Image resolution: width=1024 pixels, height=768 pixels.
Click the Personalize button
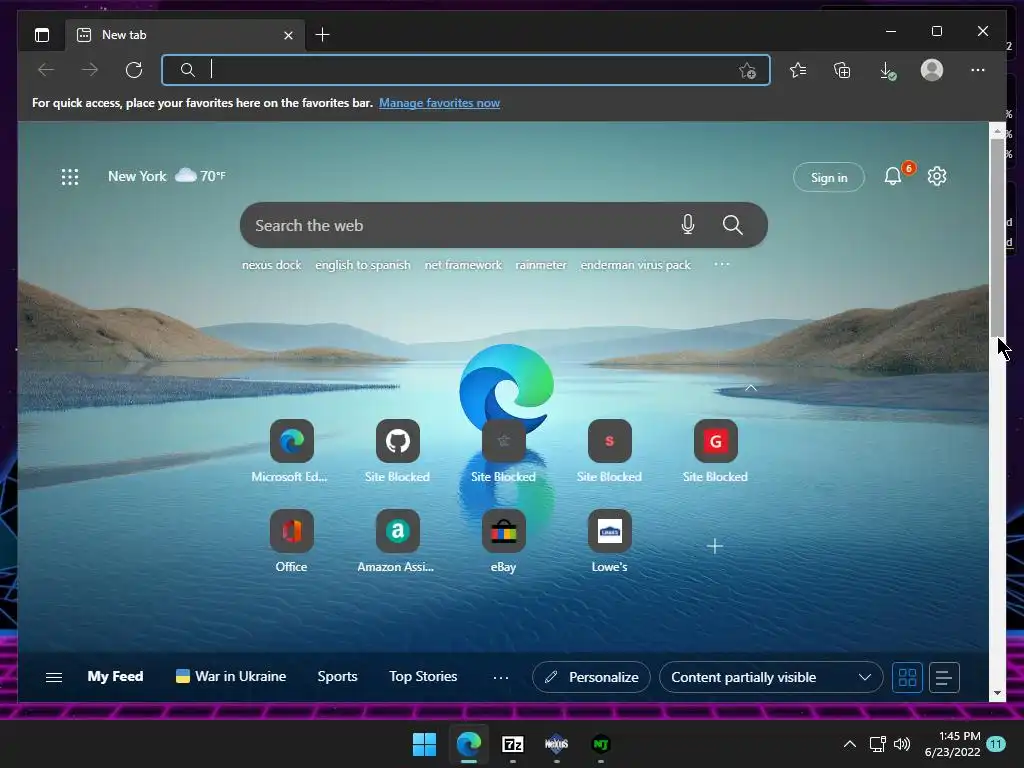pyautogui.click(x=591, y=677)
